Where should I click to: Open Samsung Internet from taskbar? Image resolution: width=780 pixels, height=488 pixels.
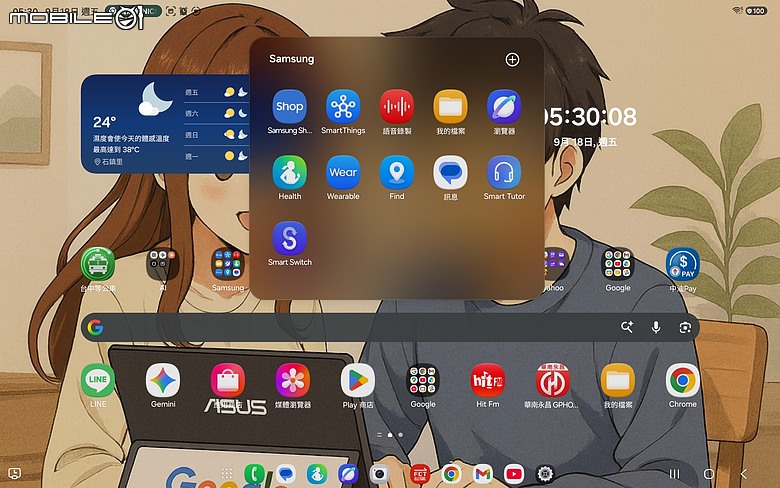coord(348,474)
